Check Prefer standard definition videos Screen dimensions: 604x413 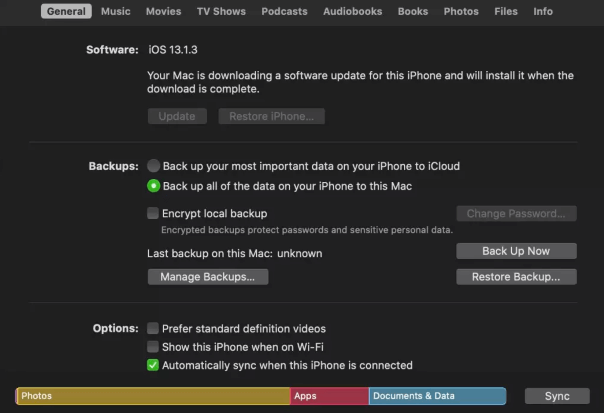coord(153,328)
